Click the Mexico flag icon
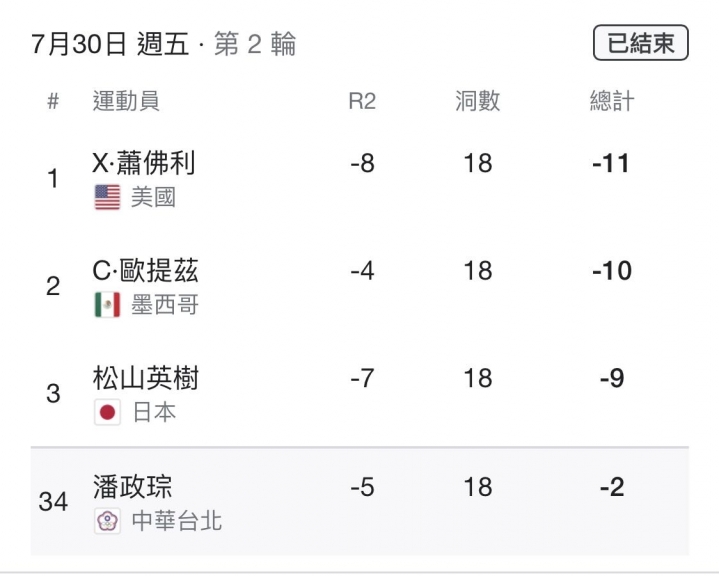The height and width of the screenshot is (576, 720). [107, 305]
